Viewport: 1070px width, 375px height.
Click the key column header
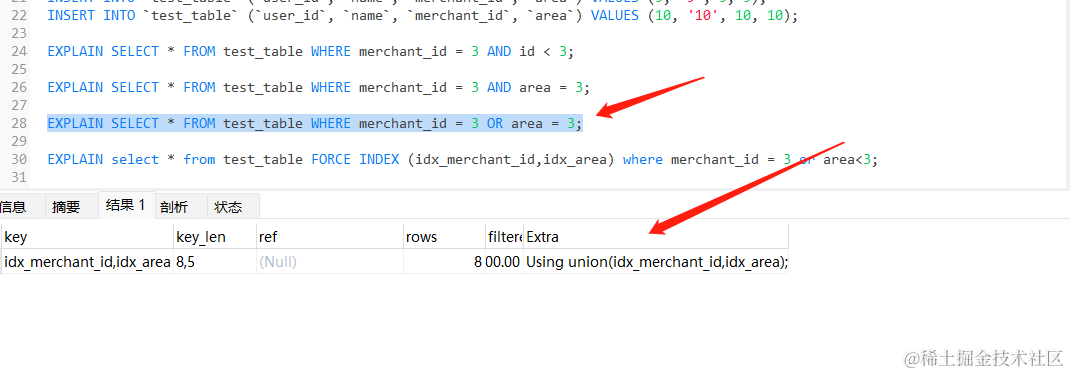click(x=87, y=237)
